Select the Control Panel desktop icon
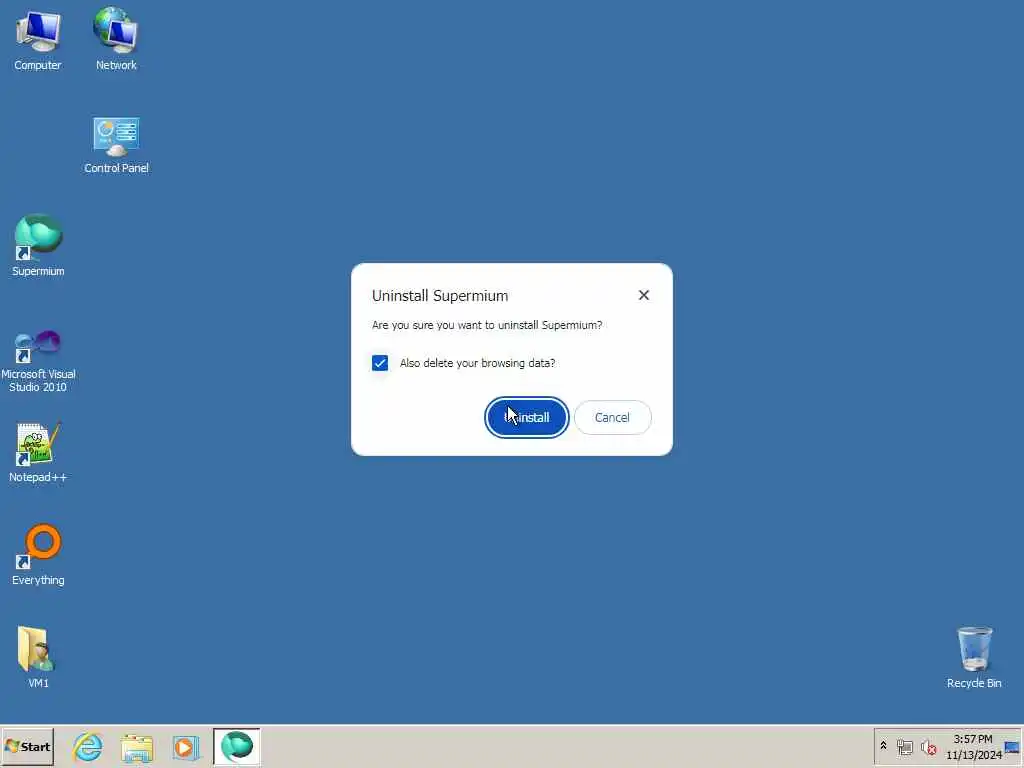The image size is (1024, 768). point(116,145)
